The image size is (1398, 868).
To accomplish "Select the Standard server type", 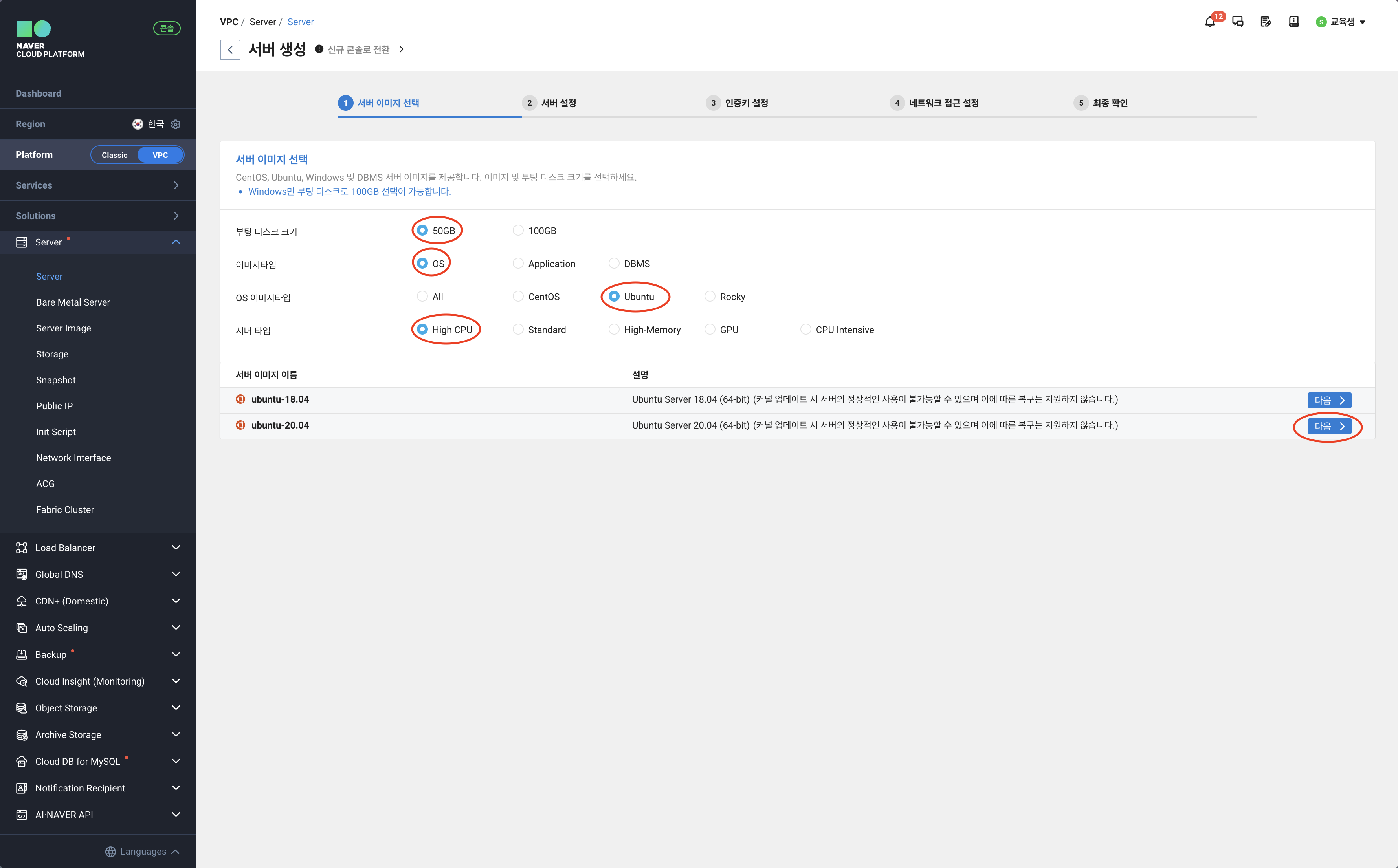I will click(518, 330).
